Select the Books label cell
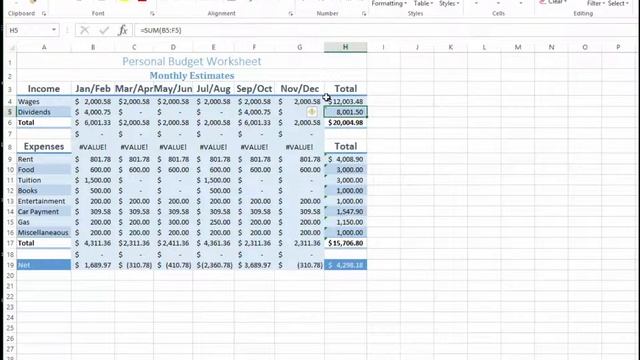 tap(44, 191)
